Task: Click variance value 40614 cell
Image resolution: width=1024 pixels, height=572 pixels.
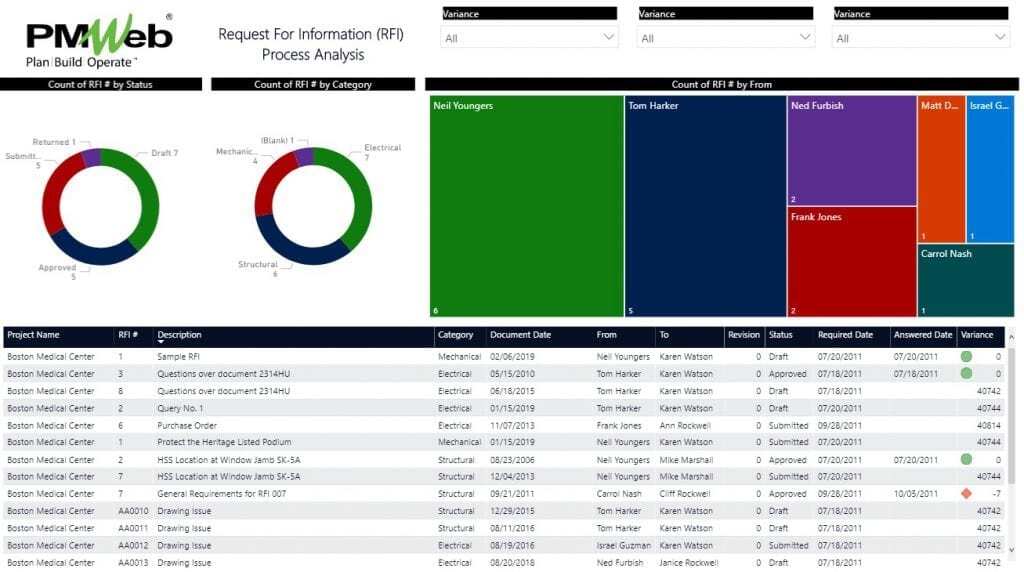Action: 989,425
